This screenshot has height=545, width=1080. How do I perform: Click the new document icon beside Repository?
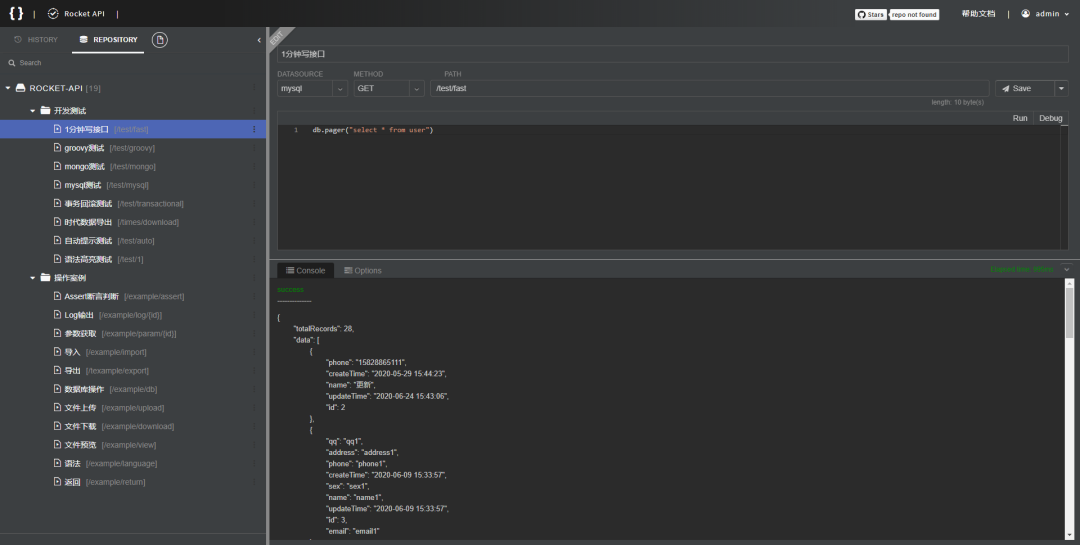pos(160,39)
